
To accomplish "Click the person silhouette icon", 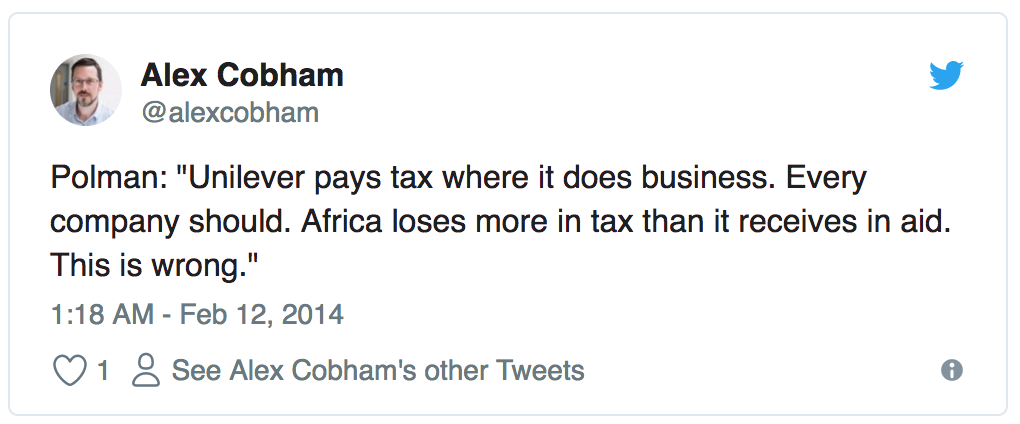I will click(x=146, y=371).
